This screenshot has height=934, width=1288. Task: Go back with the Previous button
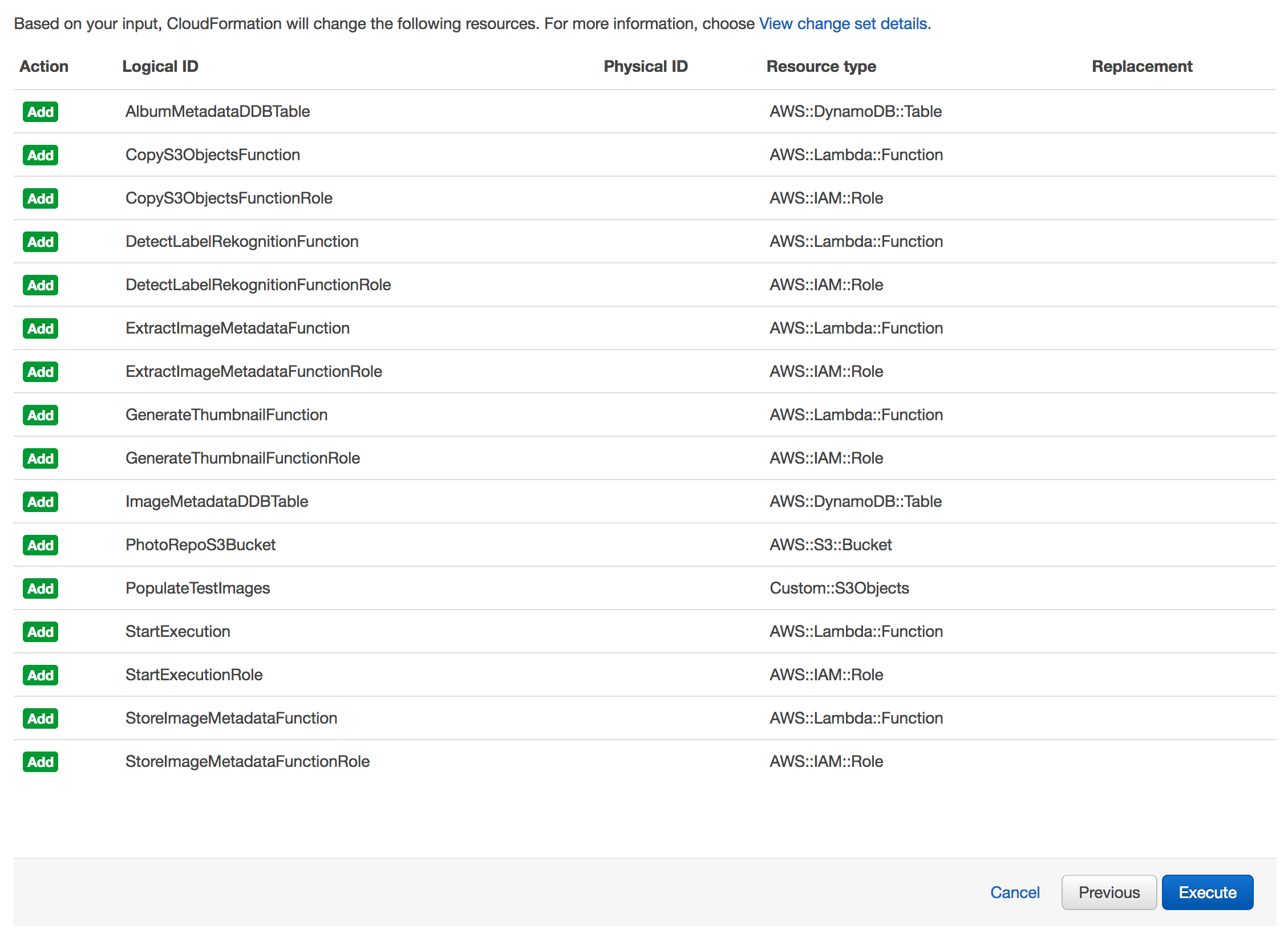pos(1108,892)
